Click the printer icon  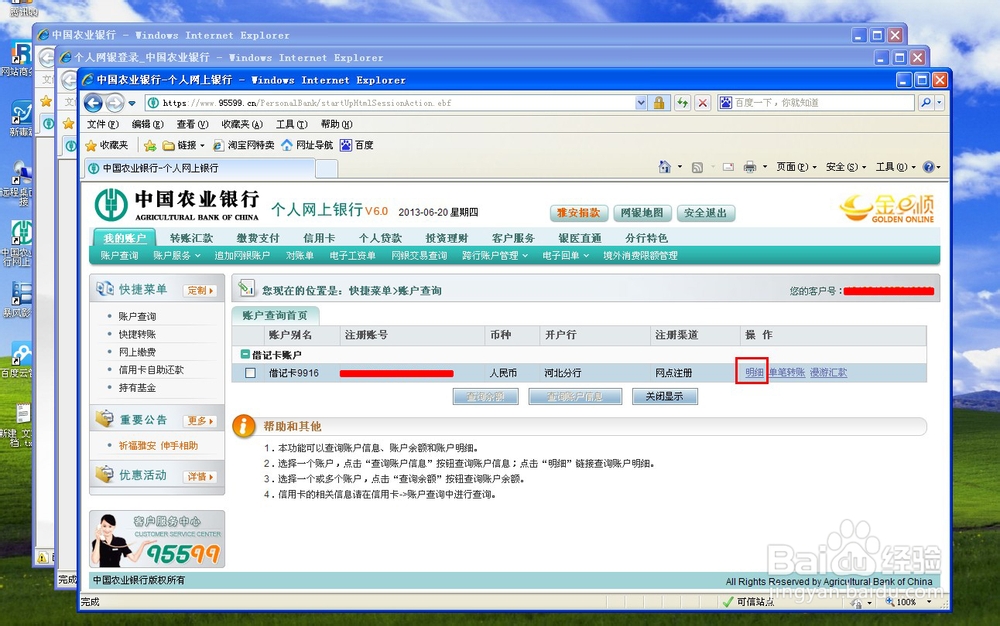[x=750, y=167]
